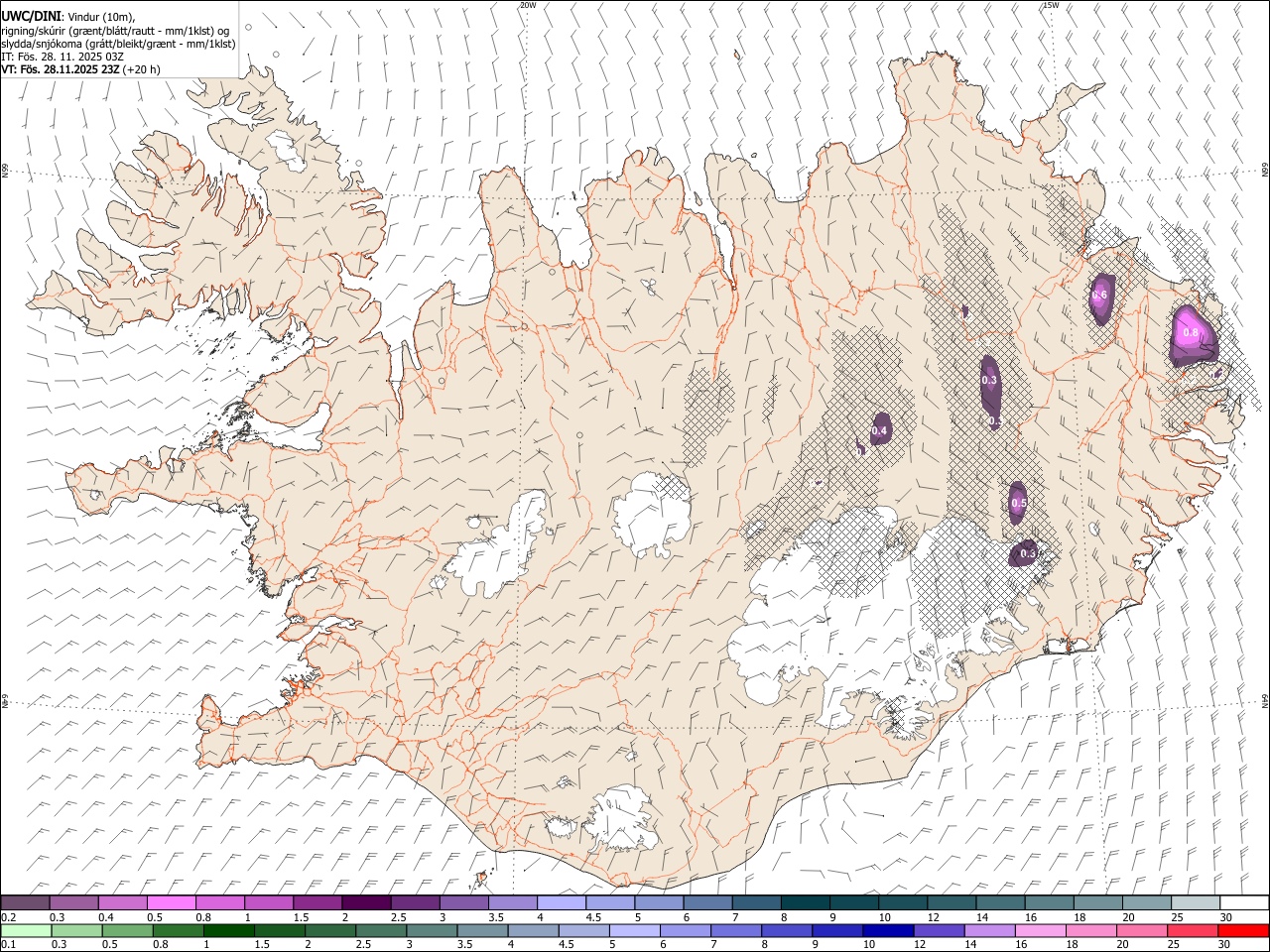This screenshot has width=1270, height=952.
Task: Select snow legend swatch starting at 0.3
Action: 73,903
